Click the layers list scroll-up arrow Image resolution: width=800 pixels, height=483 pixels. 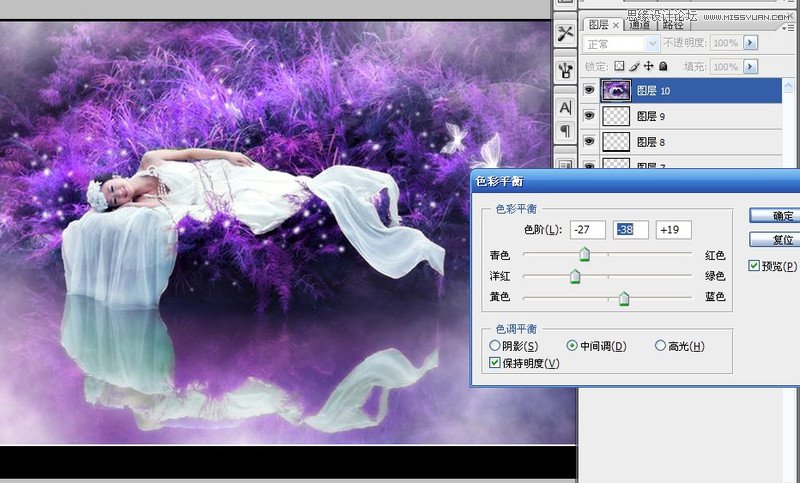(x=789, y=85)
